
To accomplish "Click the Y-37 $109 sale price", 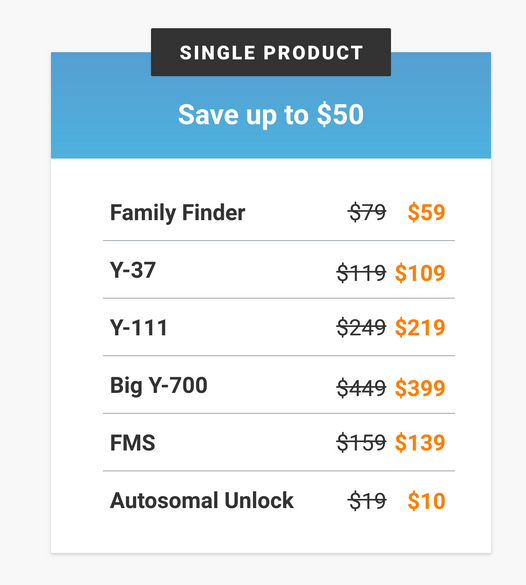I will (420, 273).
